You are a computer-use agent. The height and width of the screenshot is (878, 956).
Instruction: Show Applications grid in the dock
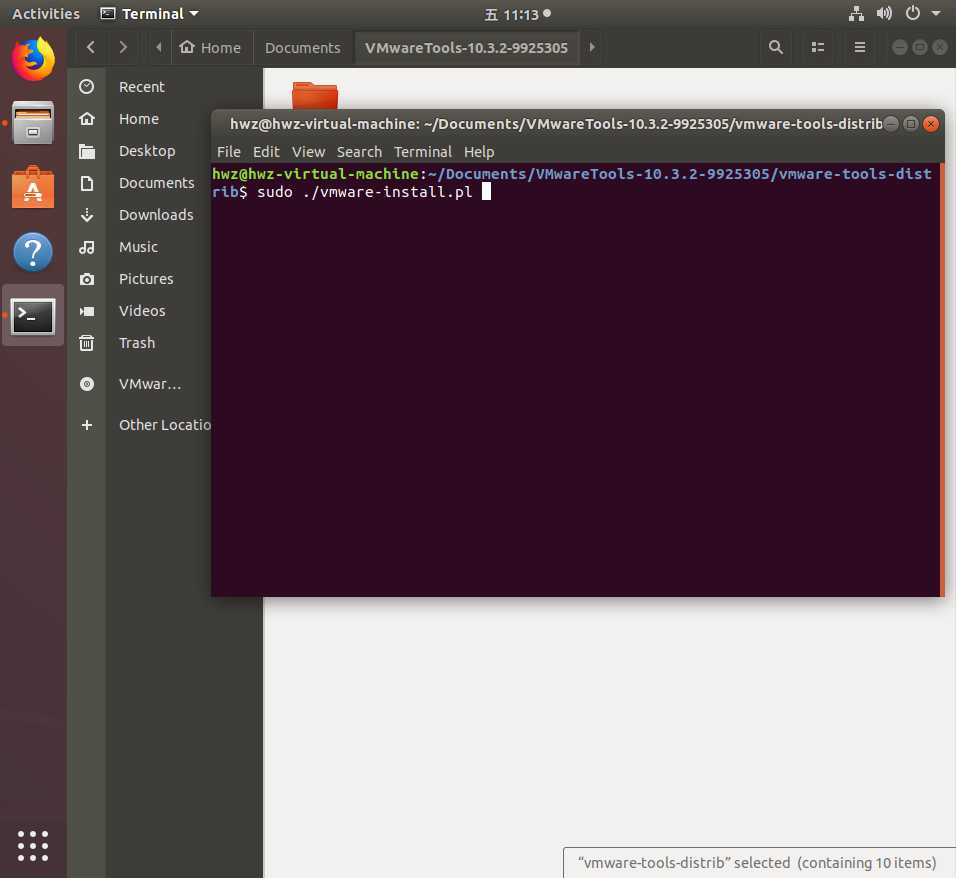tap(33, 846)
